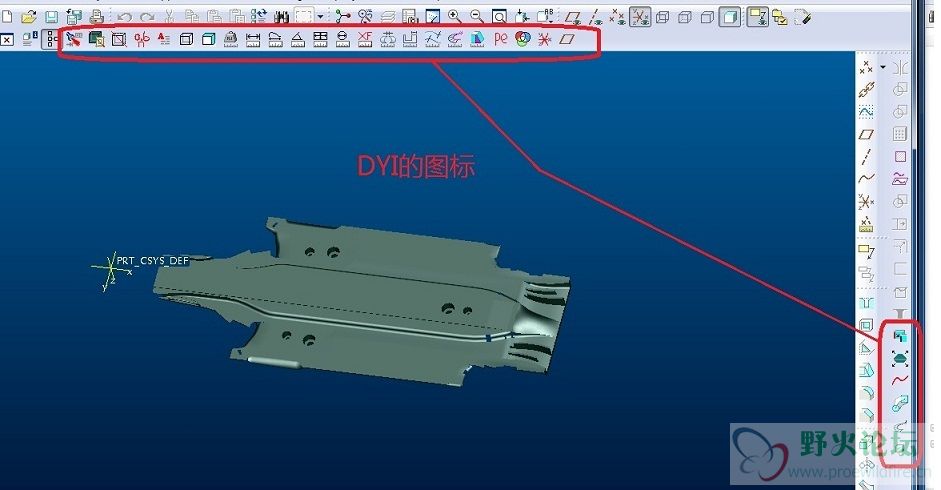This screenshot has width=941, height=490.
Task: Expand datum point tool flyout arrow
Action: [x=883, y=67]
